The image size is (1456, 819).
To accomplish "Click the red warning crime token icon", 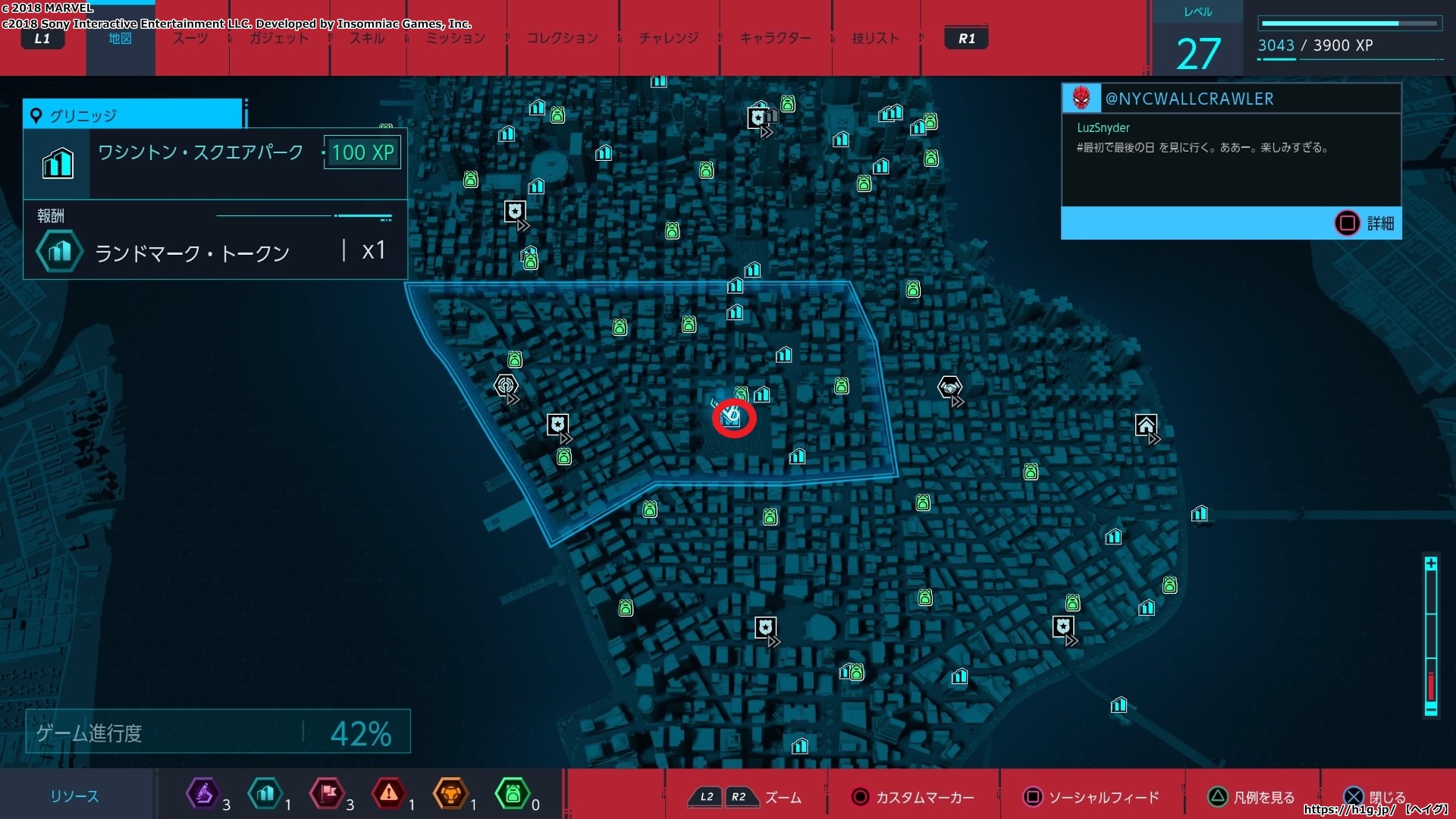I will [388, 794].
